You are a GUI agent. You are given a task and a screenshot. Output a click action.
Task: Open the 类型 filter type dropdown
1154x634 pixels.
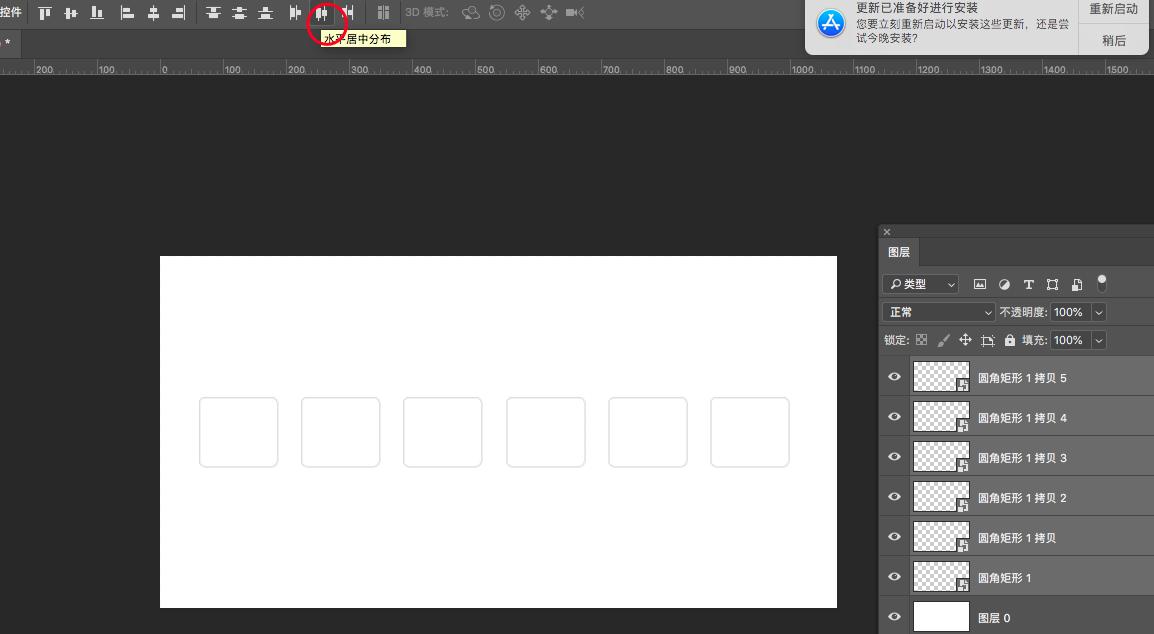point(921,284)
